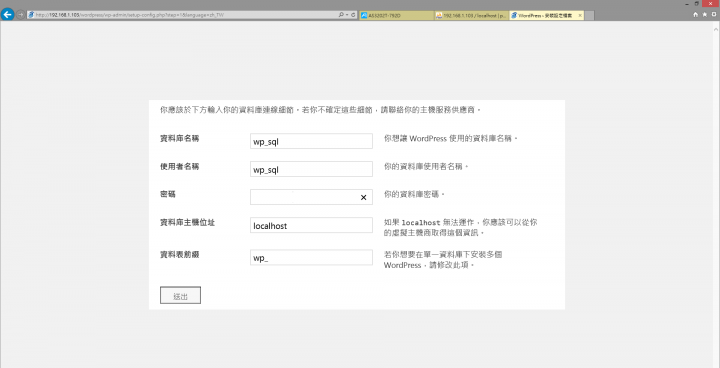Click the 資料庫名稱 label
720x368 pixels.
coord(180,138)
